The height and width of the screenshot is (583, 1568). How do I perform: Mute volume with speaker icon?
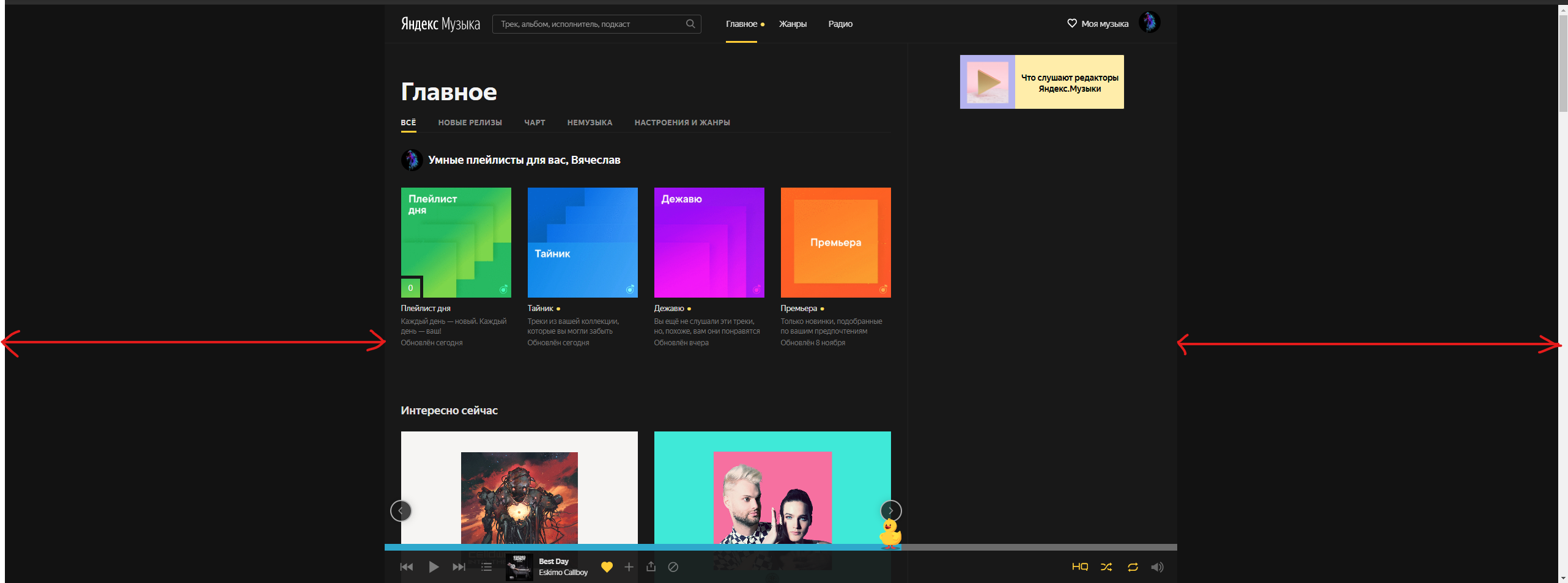pos(1157,567)
